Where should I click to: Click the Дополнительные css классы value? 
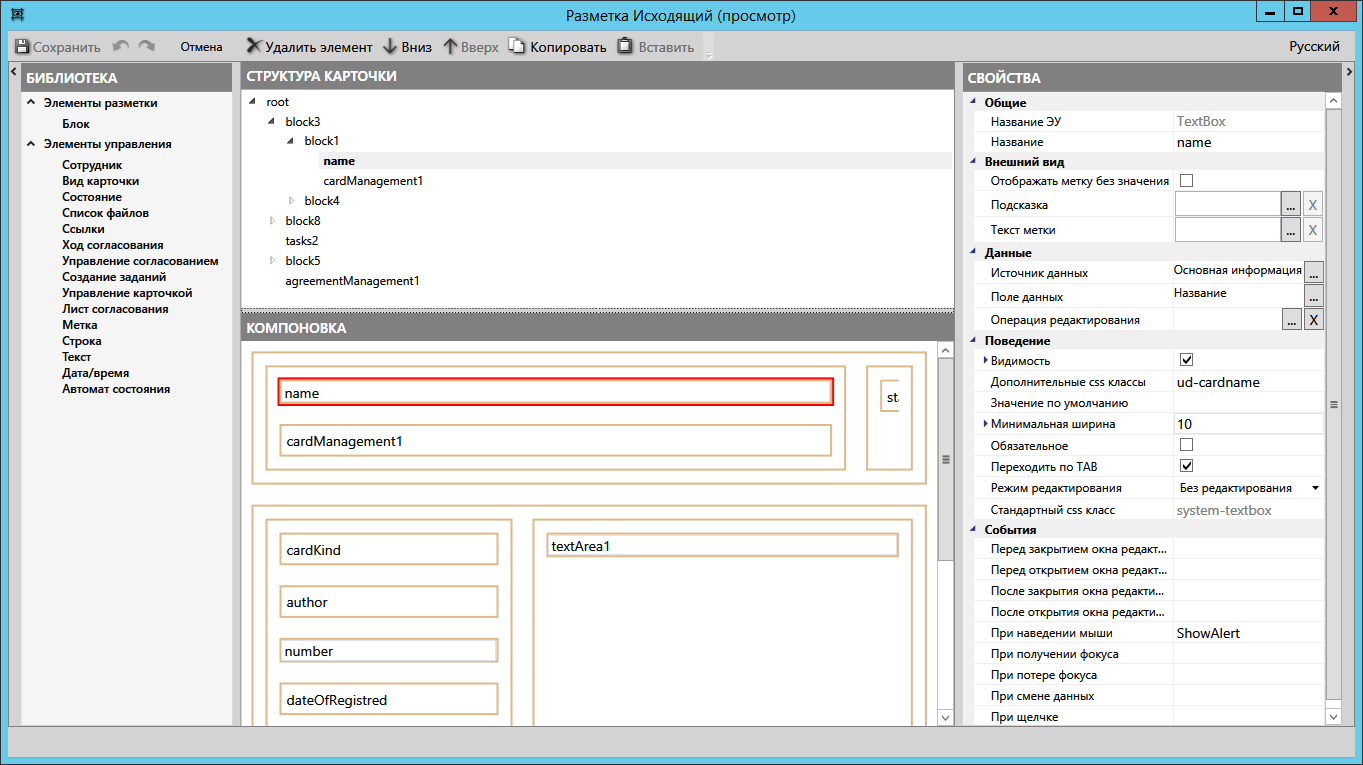point(1248,382)
